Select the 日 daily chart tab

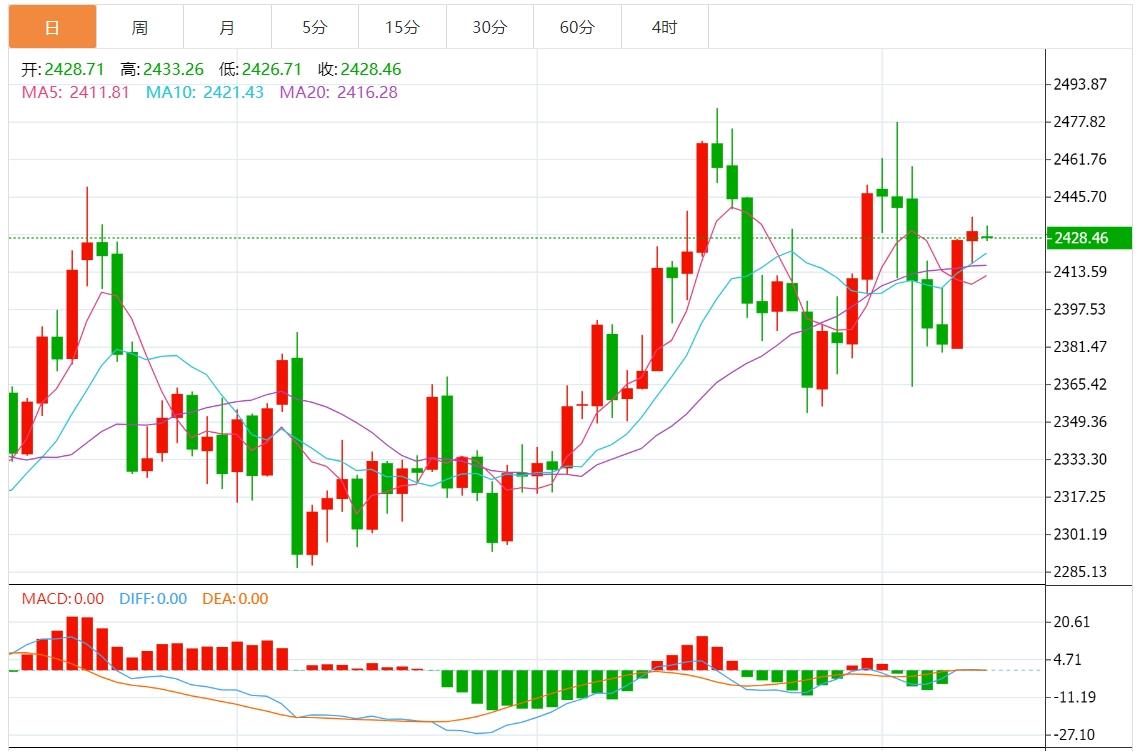pos(53,27)
